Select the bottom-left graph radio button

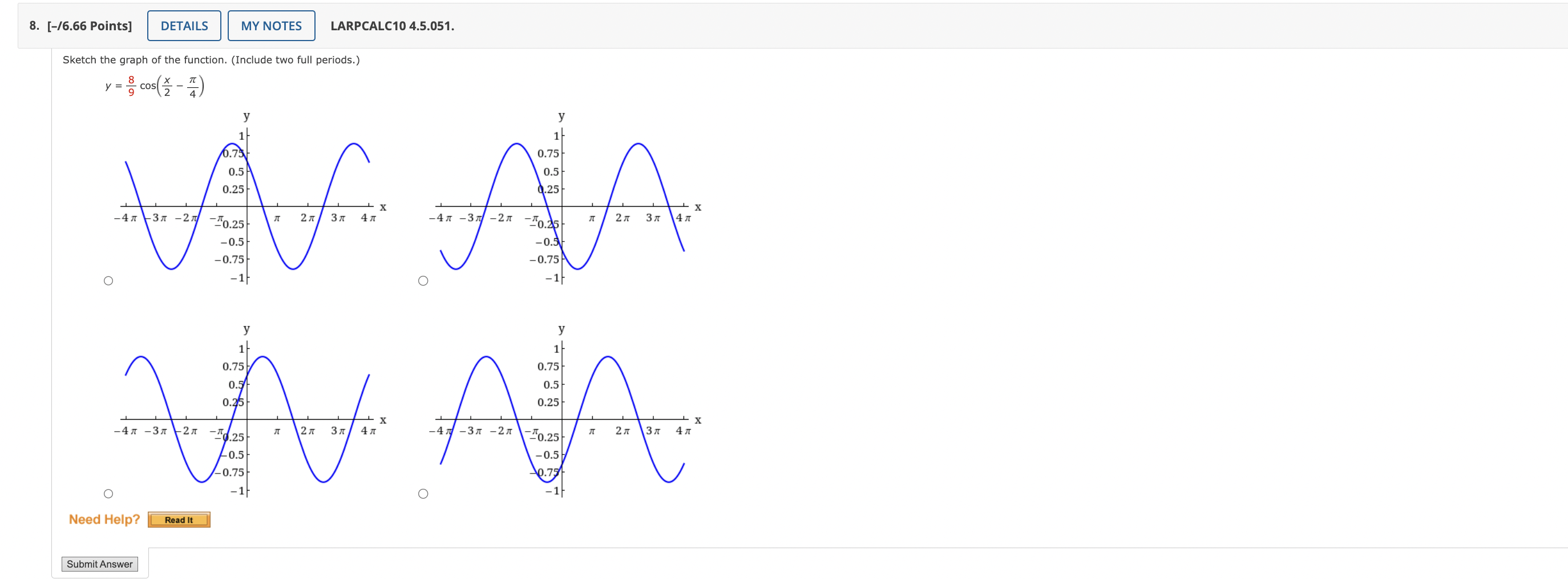coord(108,493)
